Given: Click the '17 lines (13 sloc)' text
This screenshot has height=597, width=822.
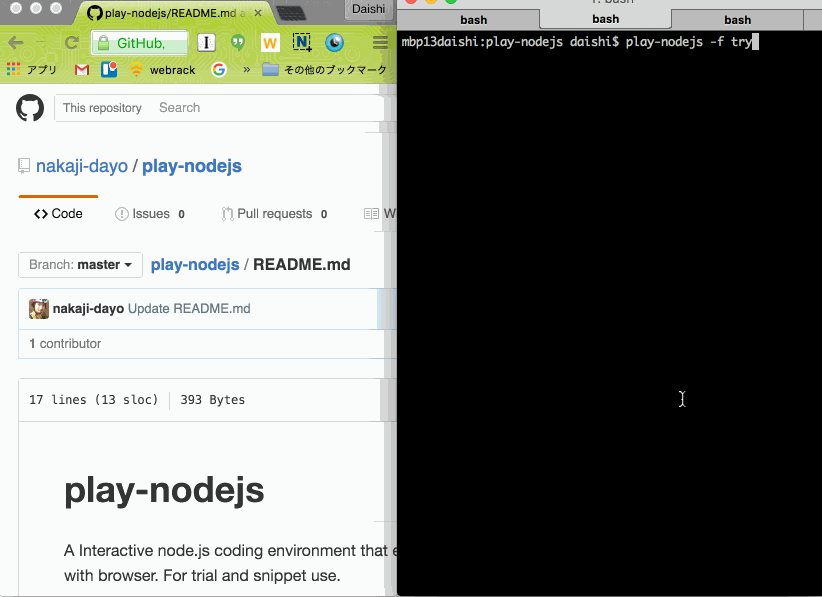Looking at the screenshot, I should point(93,400).
